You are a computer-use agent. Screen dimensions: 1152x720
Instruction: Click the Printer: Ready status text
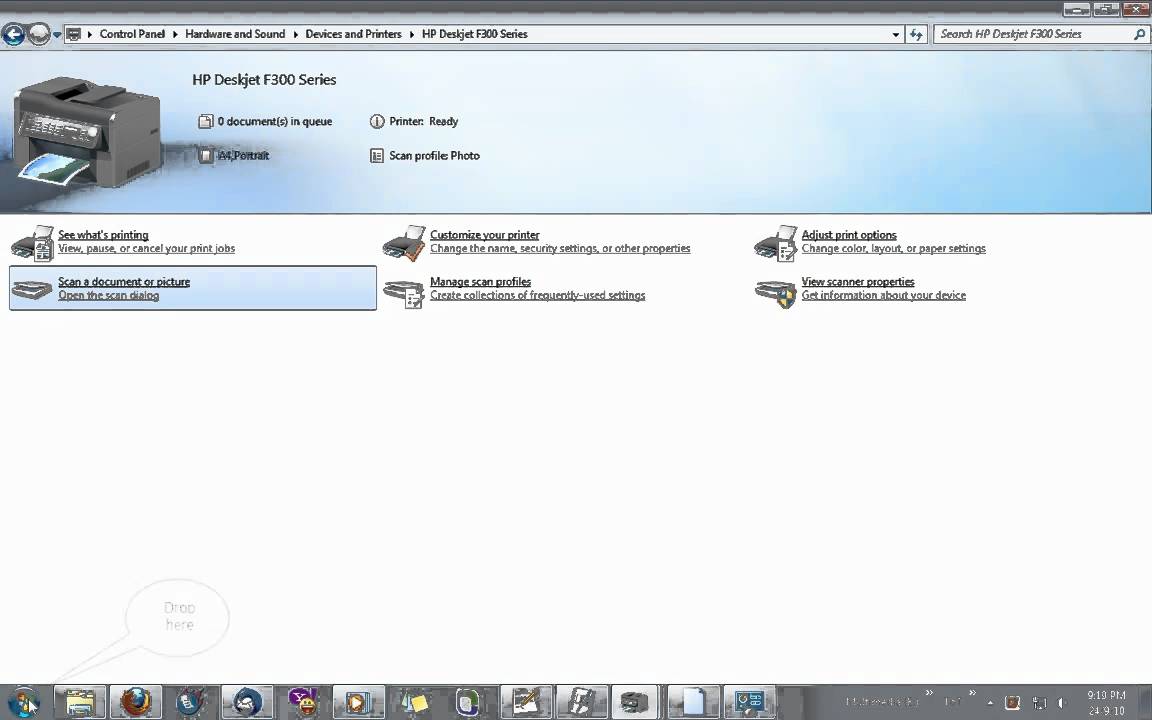tap(424, 121)
